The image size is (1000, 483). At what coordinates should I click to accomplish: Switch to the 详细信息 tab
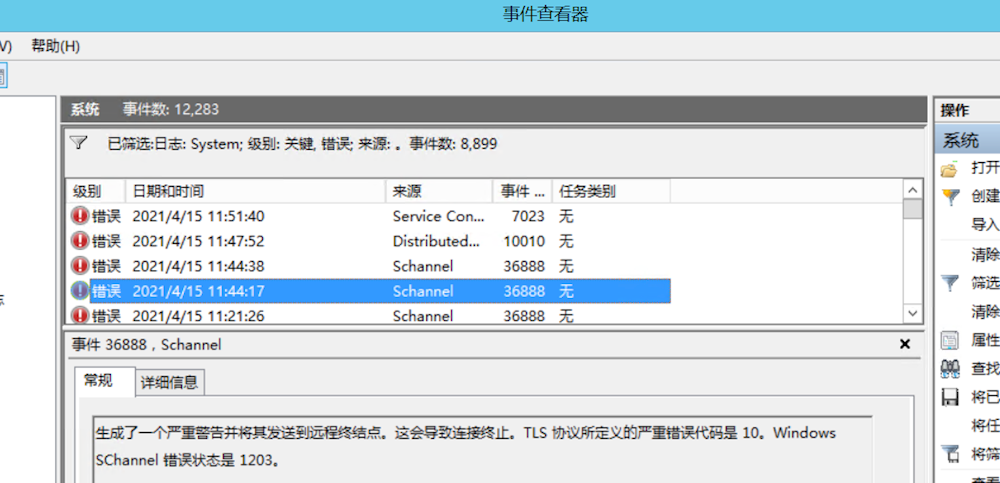[x=169, y=381]
